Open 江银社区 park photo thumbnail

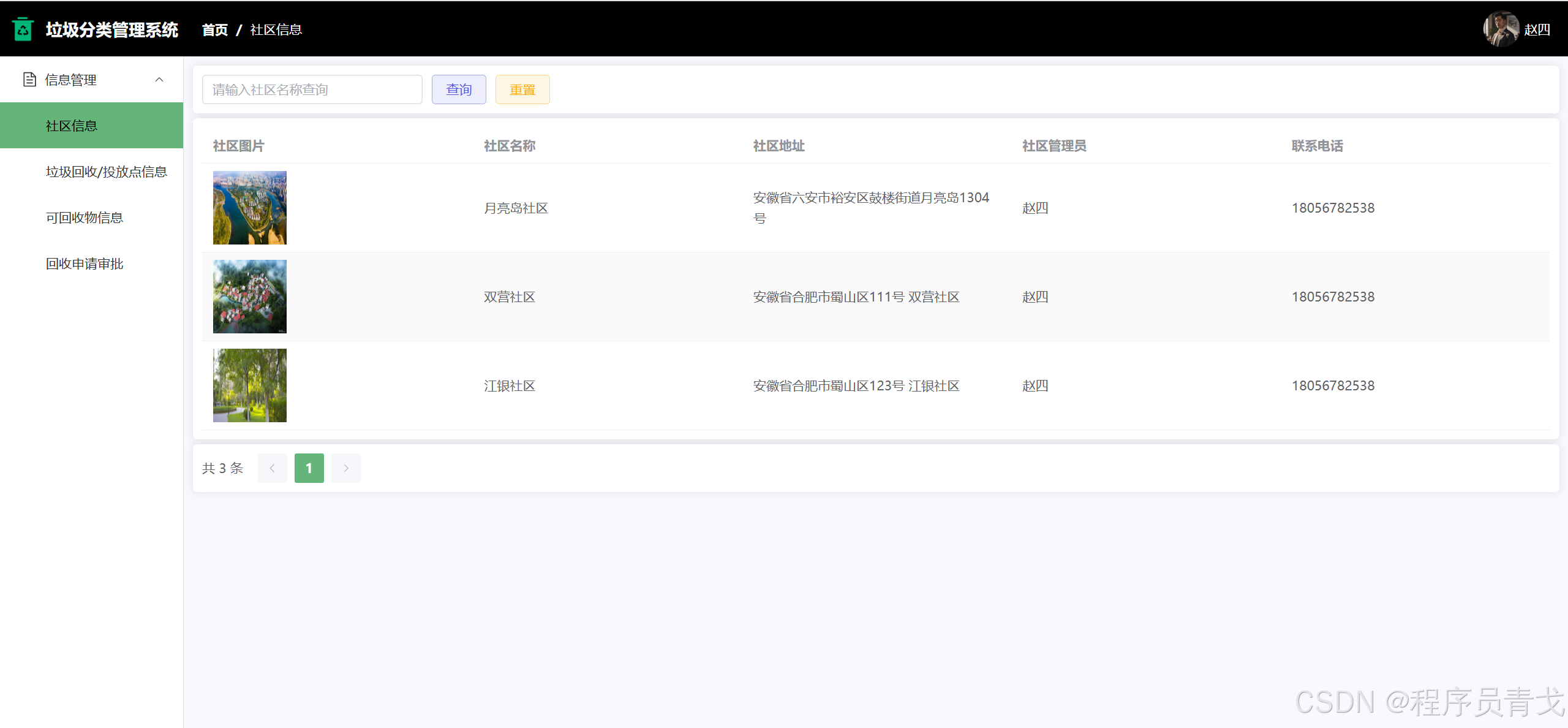[250, 385]
